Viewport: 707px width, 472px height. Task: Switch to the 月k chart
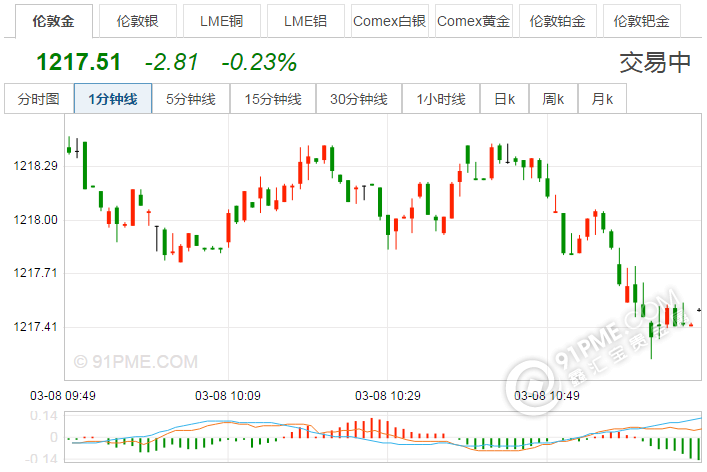click(x=602, y=99)
